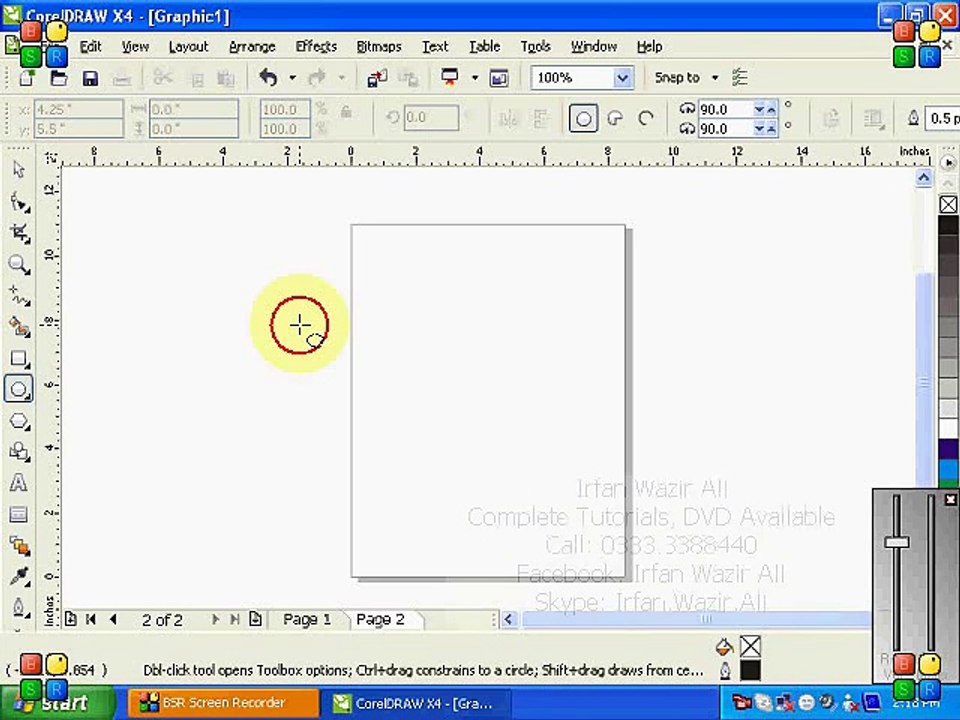Select the Table tool

pyautogui.click(x=18, y=514)
